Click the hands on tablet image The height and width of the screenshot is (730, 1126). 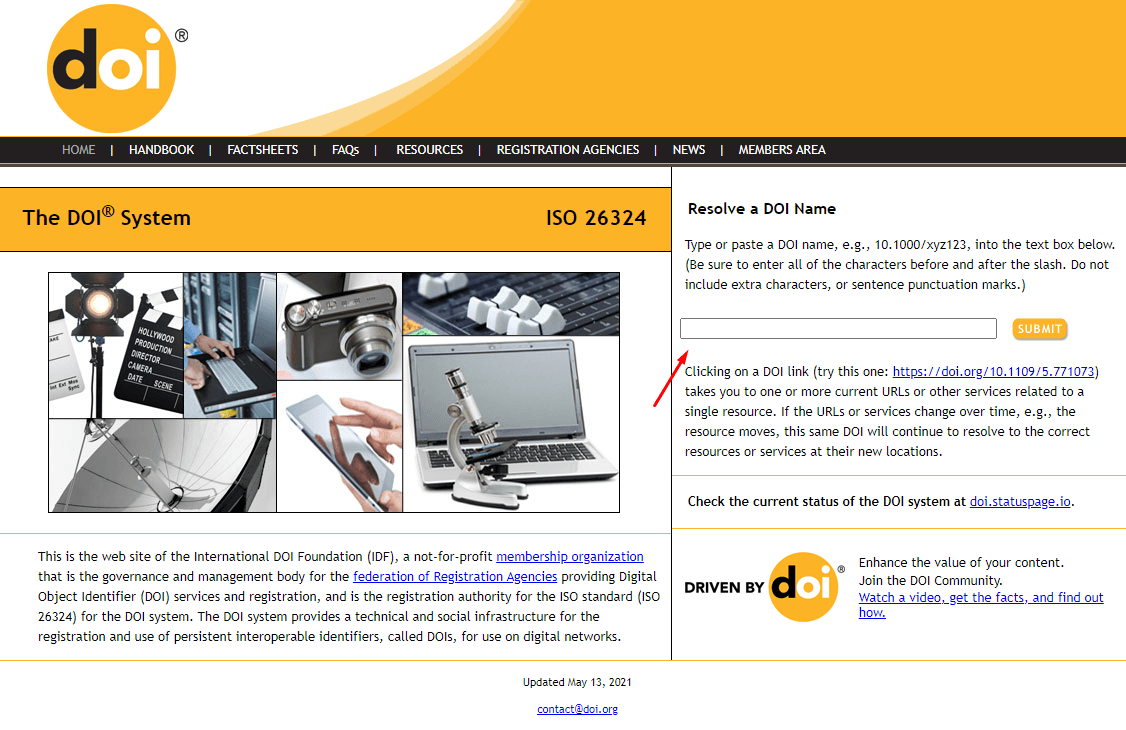tap(340, 446)
